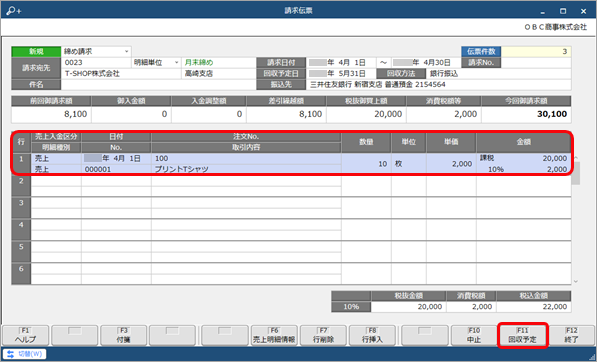Open F6 売上明細情報 sales detail info
The width and height of the screenshot is (597, 362).
pos(274,335)
